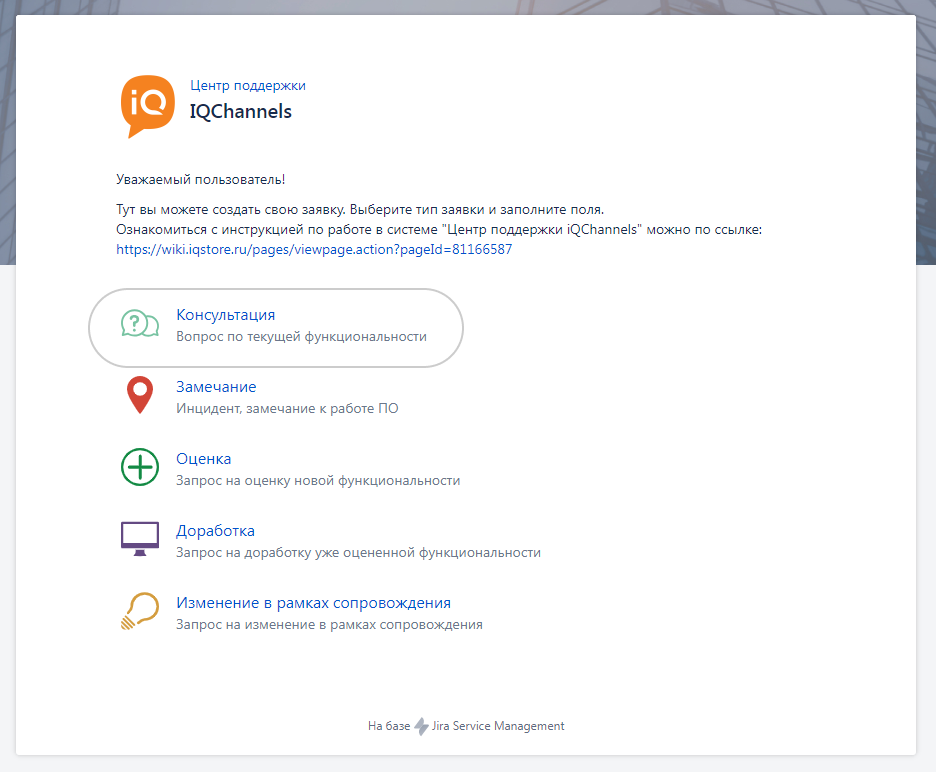
Task: Open the Центр поддержки breadcrumb link
Action: click(248, 85)
